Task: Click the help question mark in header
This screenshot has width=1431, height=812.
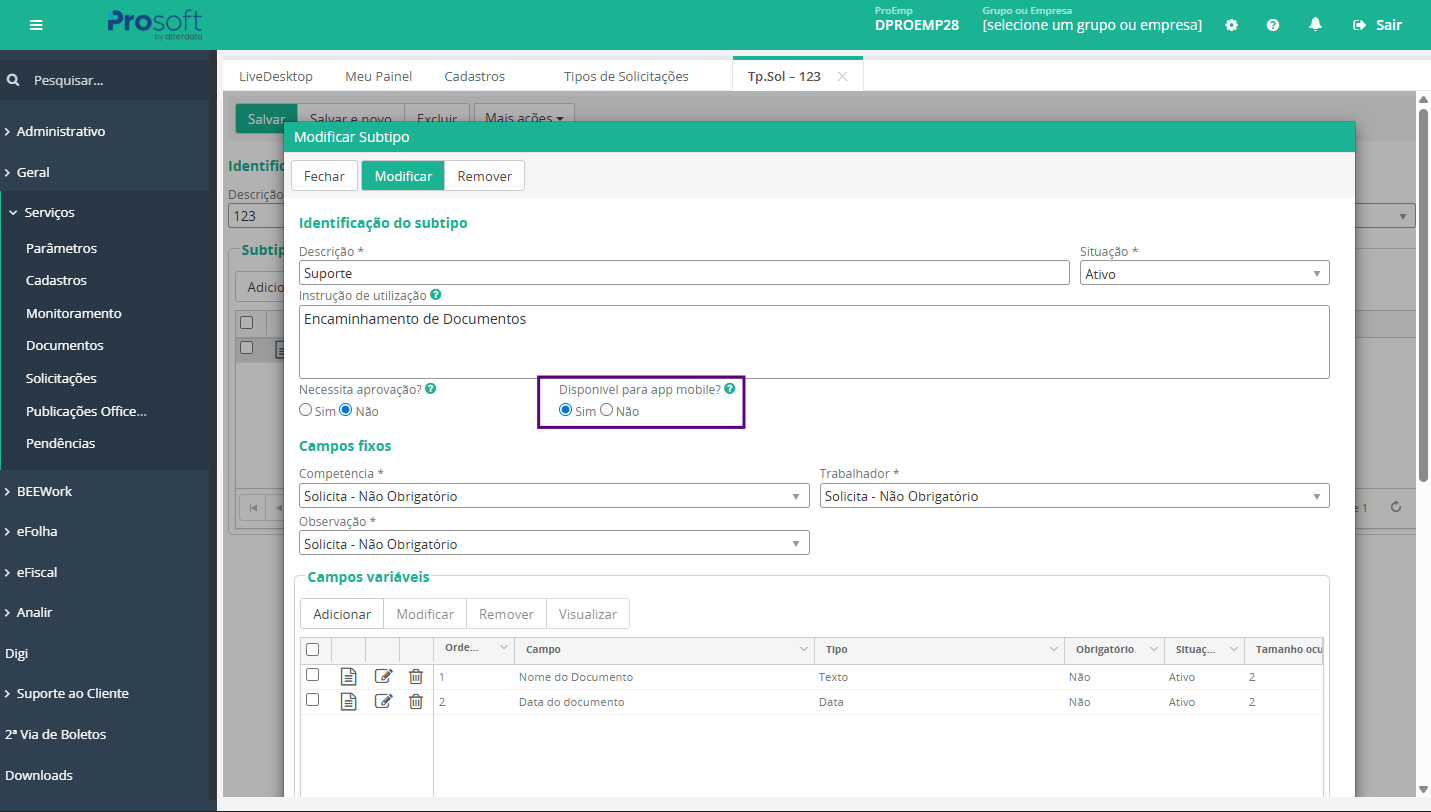Action: [1272, 25]
